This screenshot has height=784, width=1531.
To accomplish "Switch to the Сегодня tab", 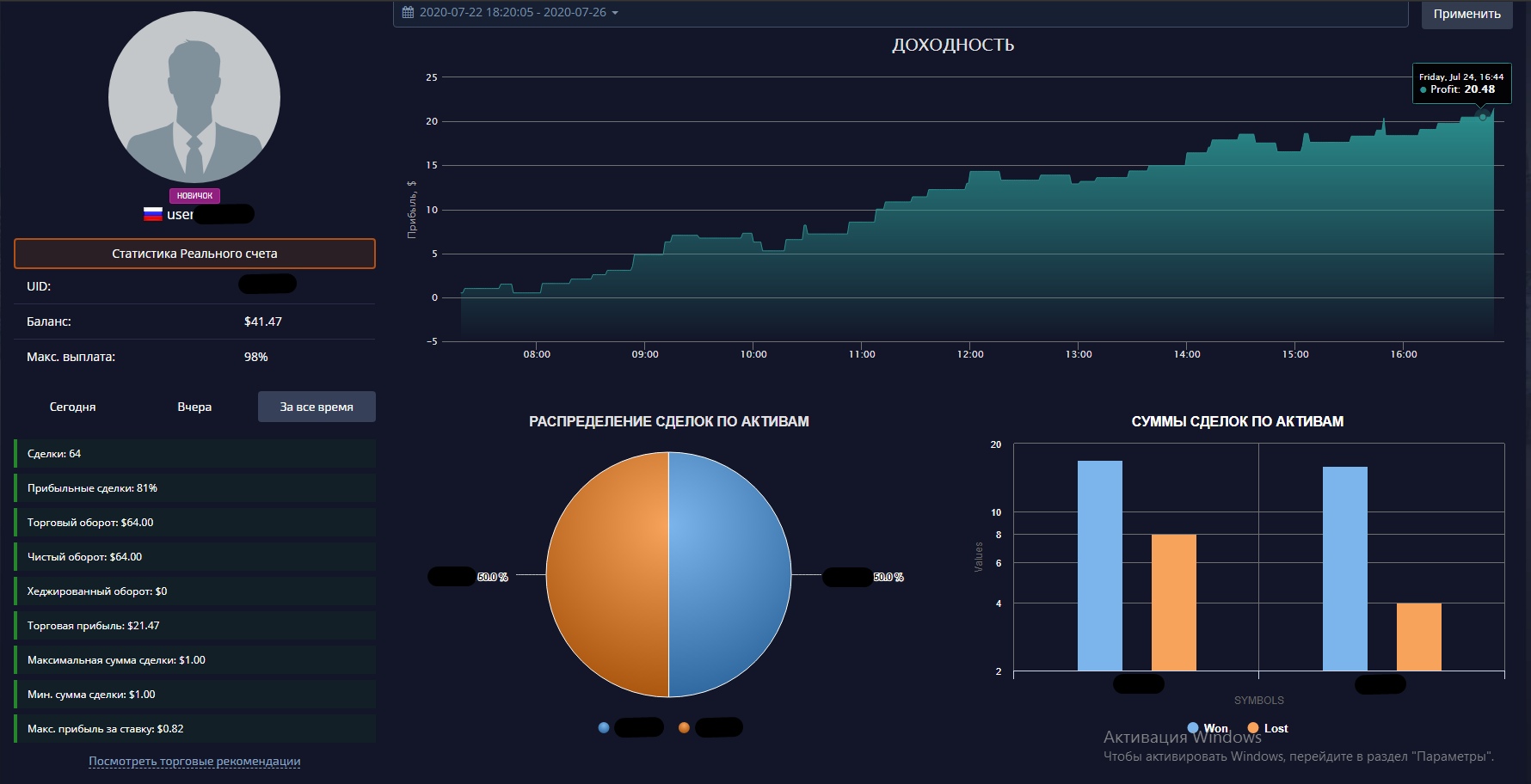I will click(x=73, y=407).
